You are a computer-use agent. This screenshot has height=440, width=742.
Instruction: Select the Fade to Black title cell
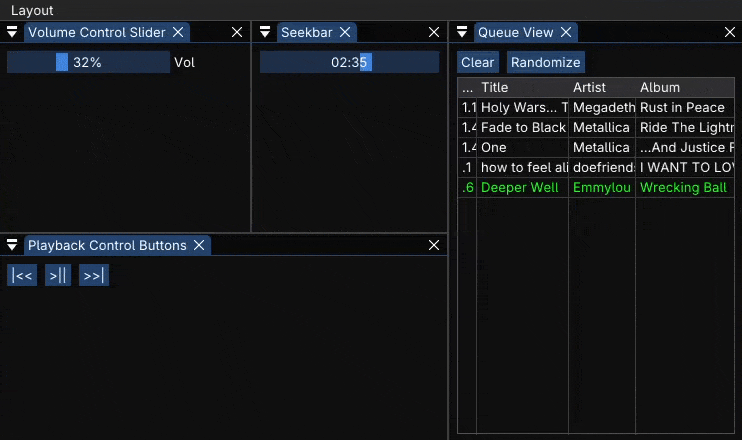(x=522, y=127)
